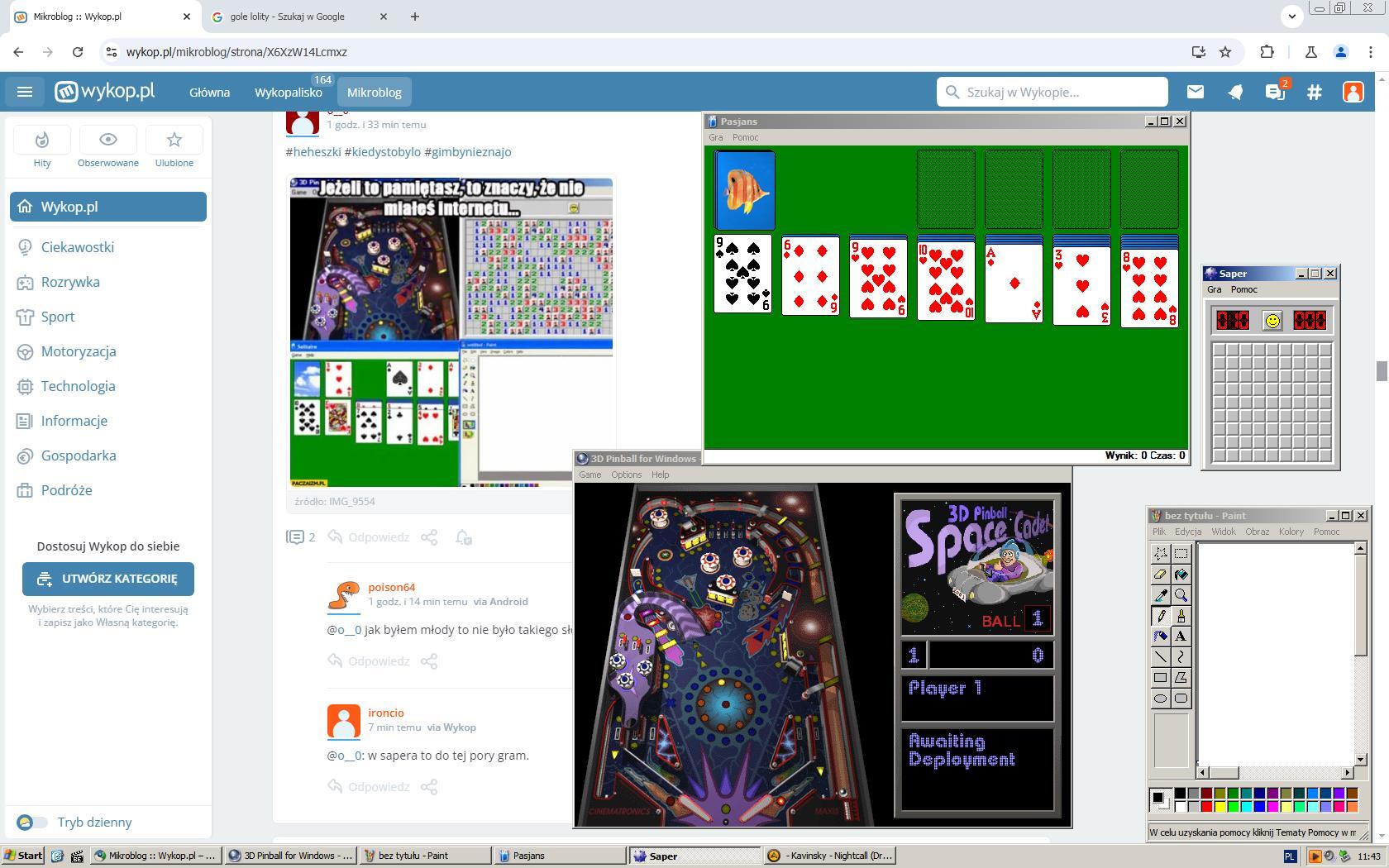Screen dimensions: 1389x868
Task: Click the UTWÓRZ KATEGORIĘ button
Action: pyautogui.click(x=108, y=579)
